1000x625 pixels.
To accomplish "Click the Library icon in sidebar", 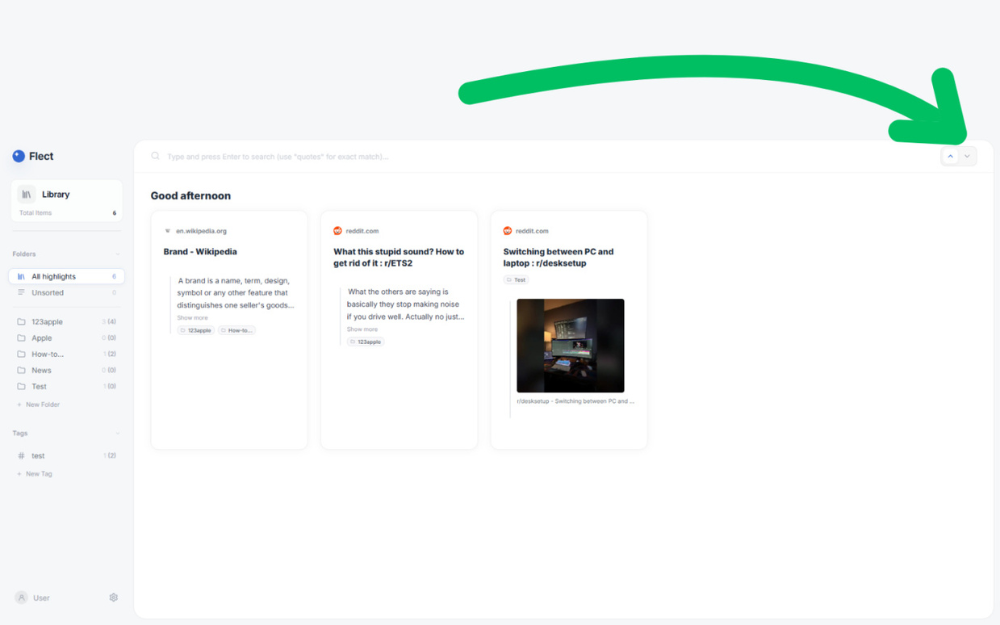I will click(x=26, y=195).
